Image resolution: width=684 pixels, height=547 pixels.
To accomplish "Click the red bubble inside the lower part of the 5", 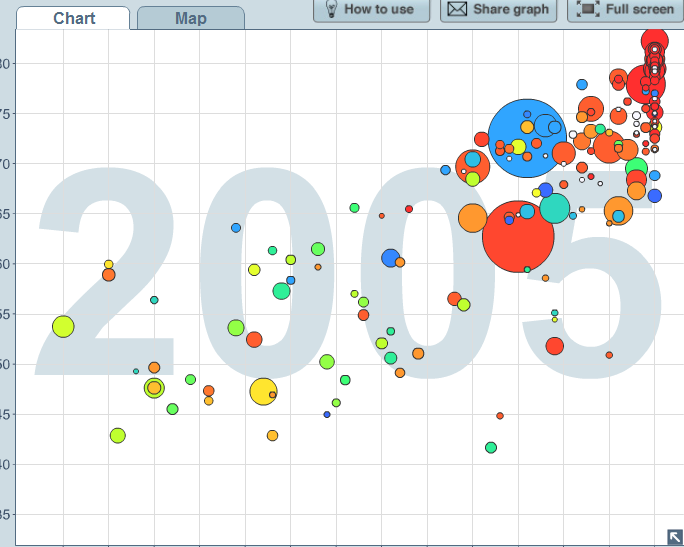I will click(x=555, y=346).
